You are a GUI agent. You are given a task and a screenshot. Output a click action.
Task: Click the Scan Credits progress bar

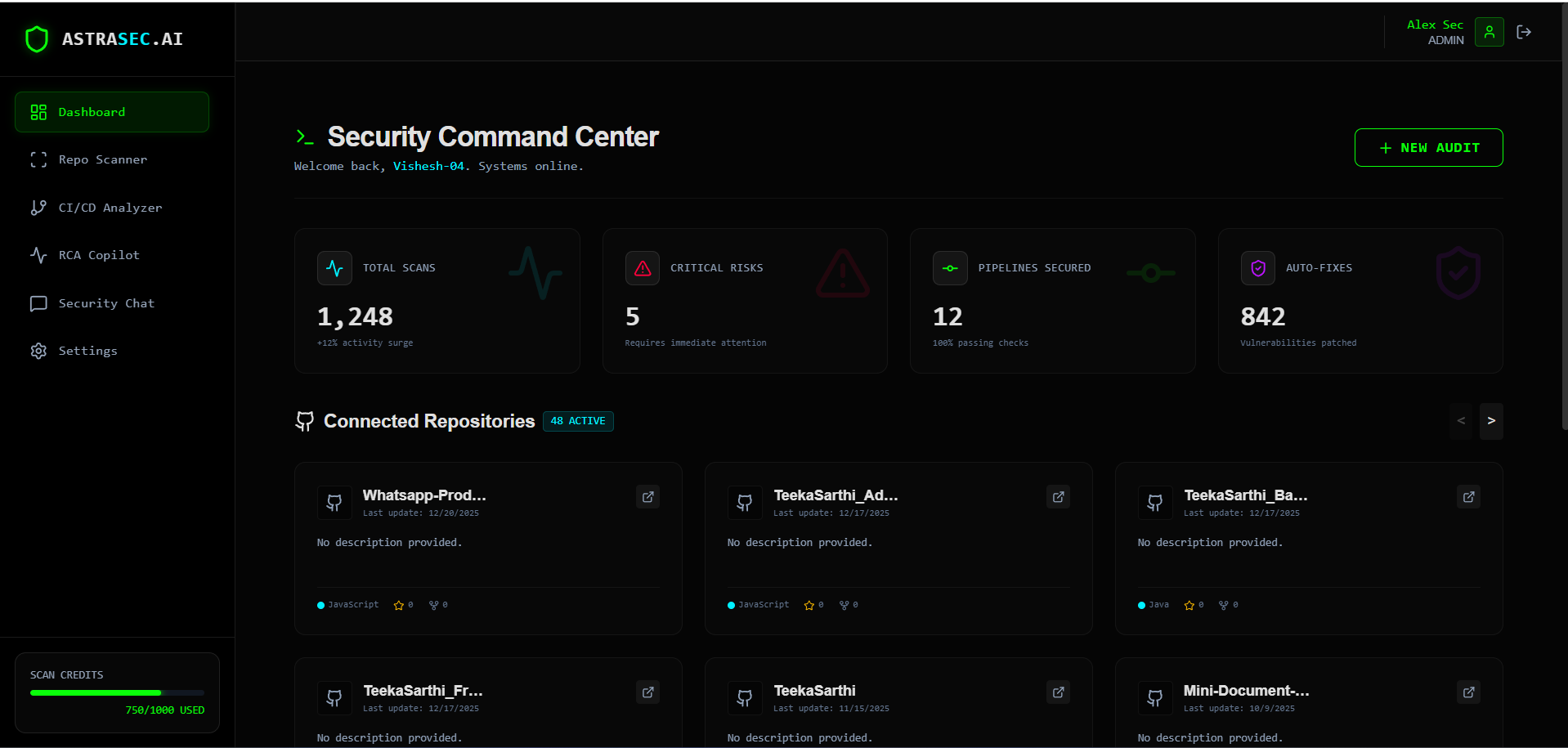pos(117,693)
